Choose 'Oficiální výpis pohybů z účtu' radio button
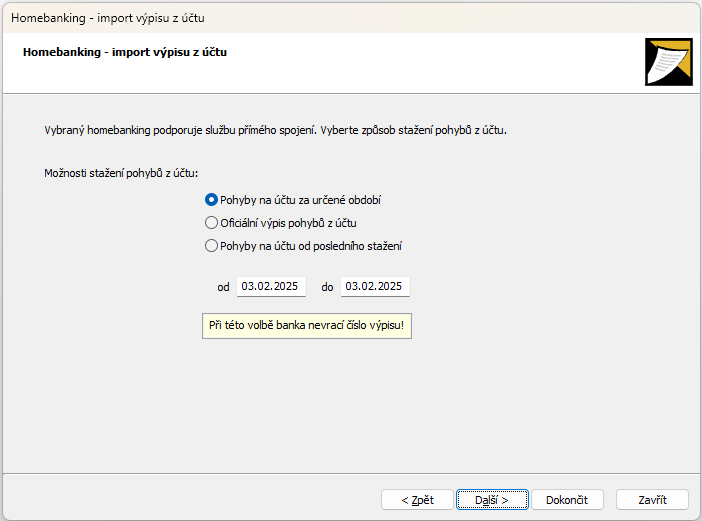This screenshot has width=702, height=521. tap(211, 223)
